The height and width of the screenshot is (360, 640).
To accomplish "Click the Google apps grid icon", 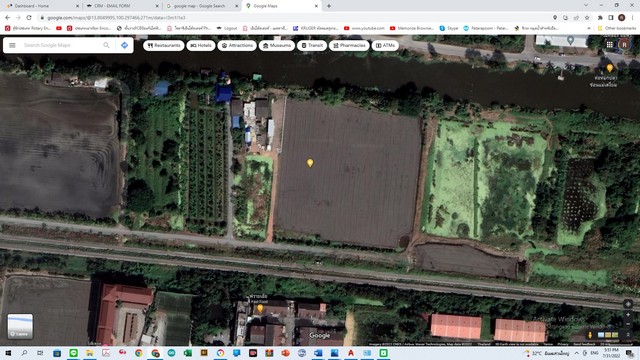I will tap(609, 44).
